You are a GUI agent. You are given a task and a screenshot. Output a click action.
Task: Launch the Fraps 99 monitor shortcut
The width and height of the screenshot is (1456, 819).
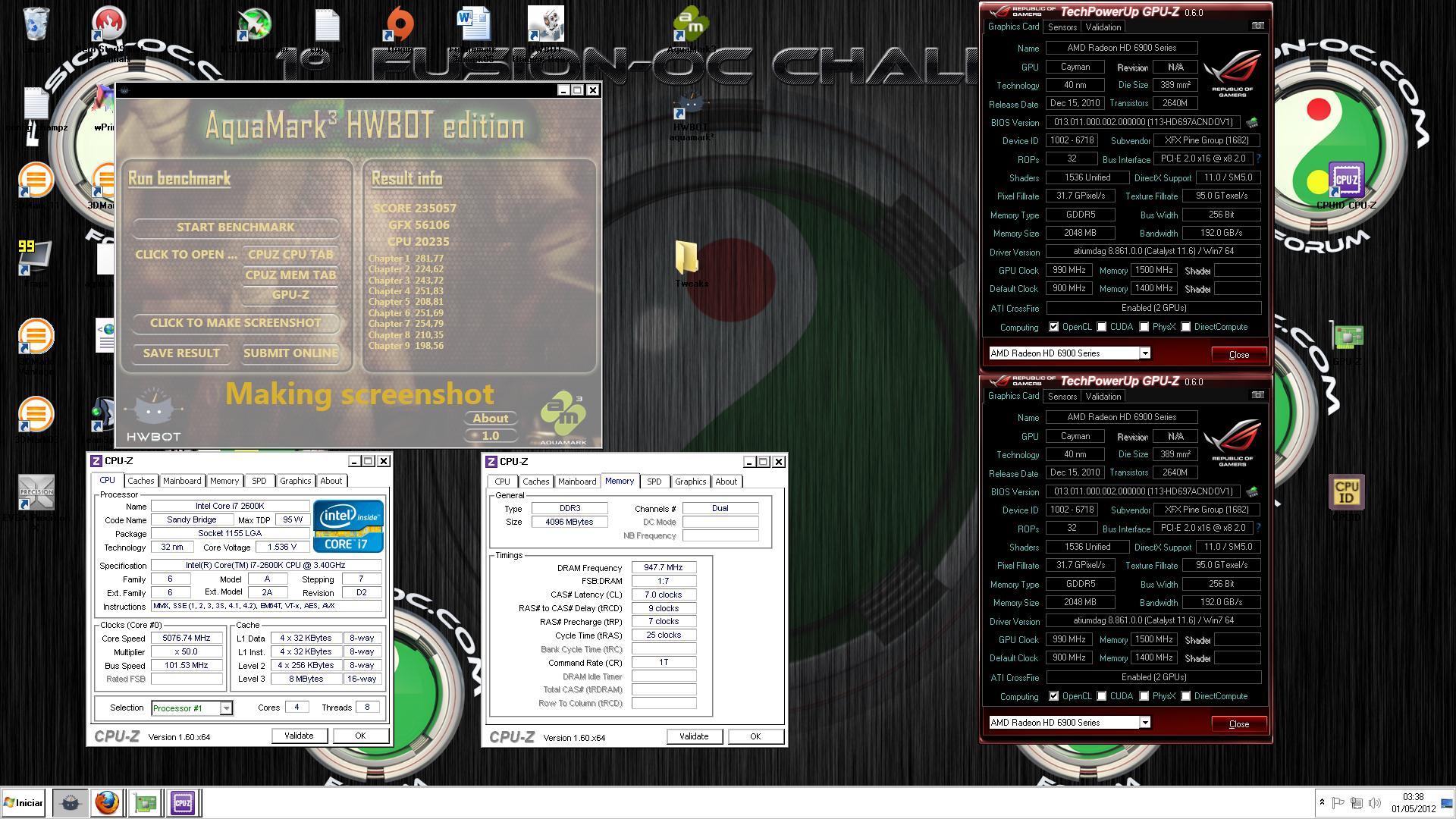click(36, 258)
